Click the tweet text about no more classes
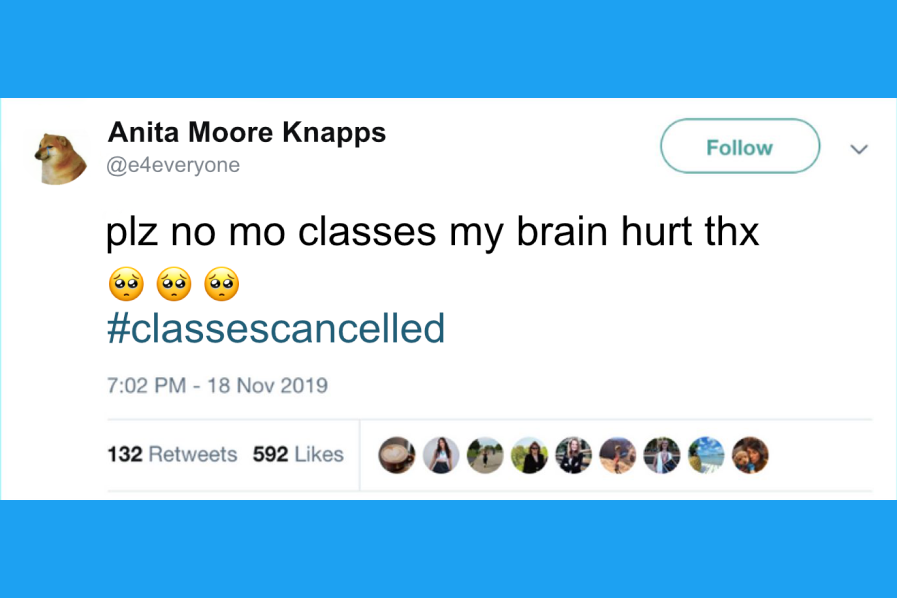The width and height of the screenshot is (897, 598). point(433,232)
